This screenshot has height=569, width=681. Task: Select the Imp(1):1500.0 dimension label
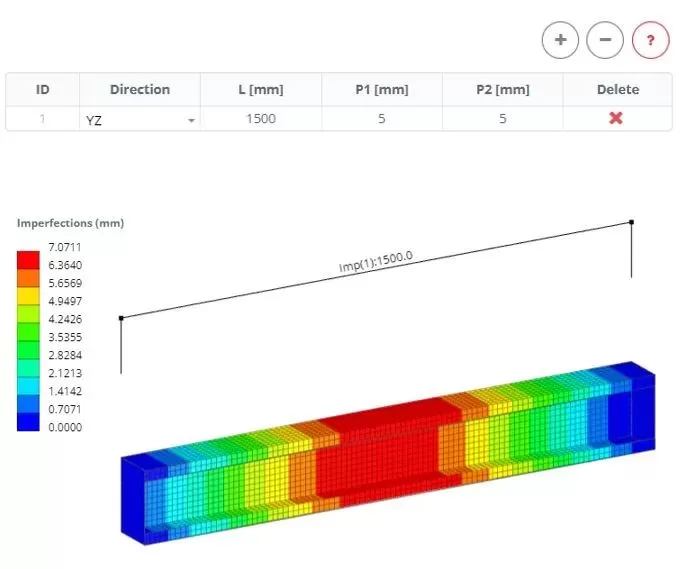376,261
